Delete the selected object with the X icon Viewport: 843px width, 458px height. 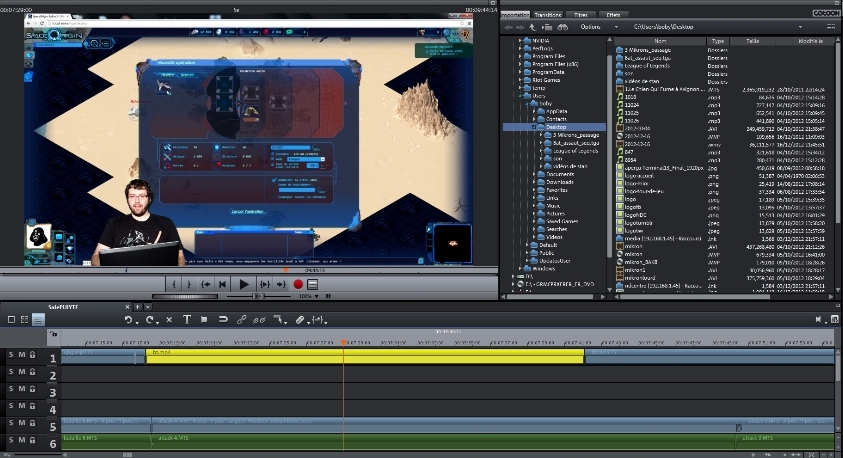coord(169,320)
